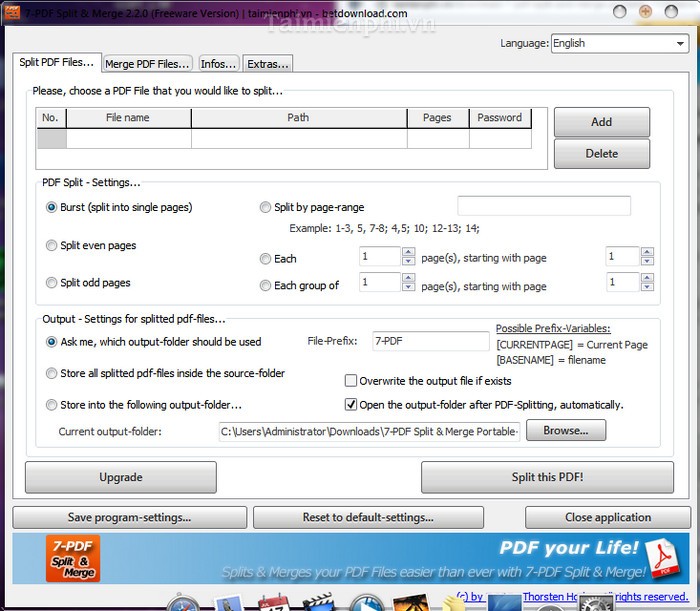Click the 'PDF your Life!' banner text
The height and width of the screenshot is (611, 700).
[x=569, y=548]
